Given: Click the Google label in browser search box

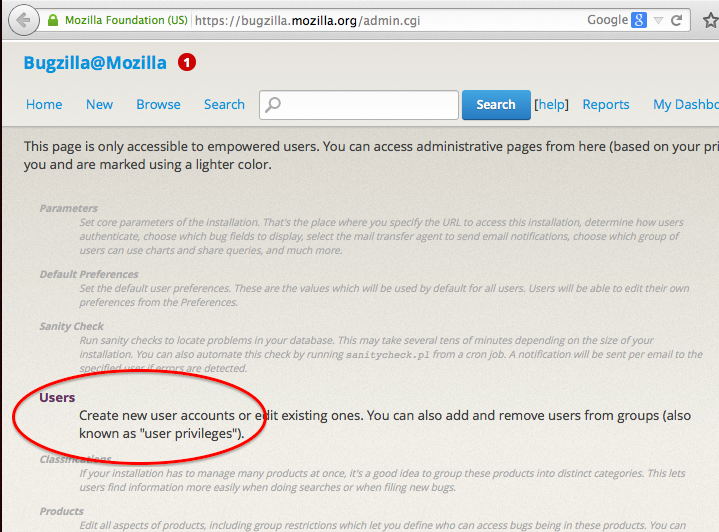Looking at the screenshot, I should click(608, 20).
